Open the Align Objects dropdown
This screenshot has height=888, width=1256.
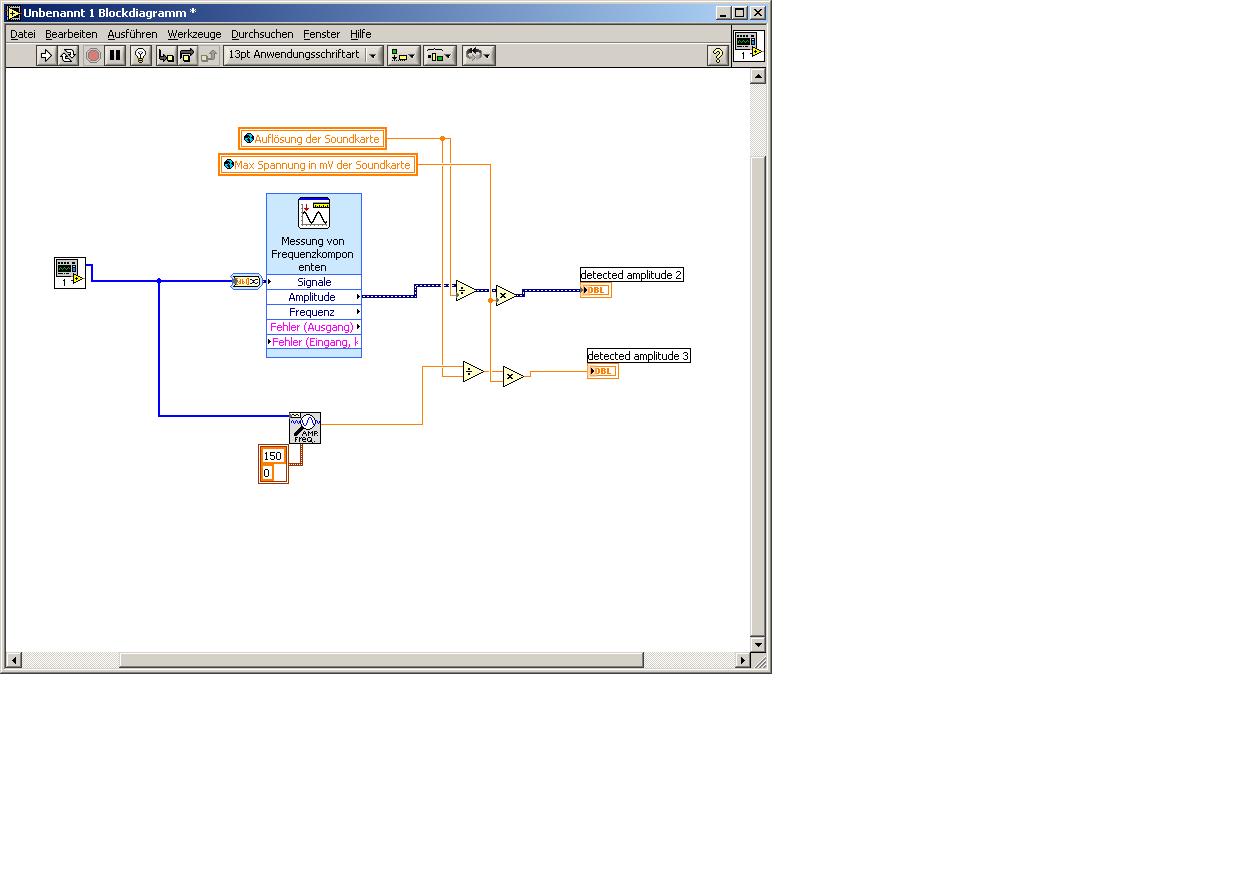[404, 56]
